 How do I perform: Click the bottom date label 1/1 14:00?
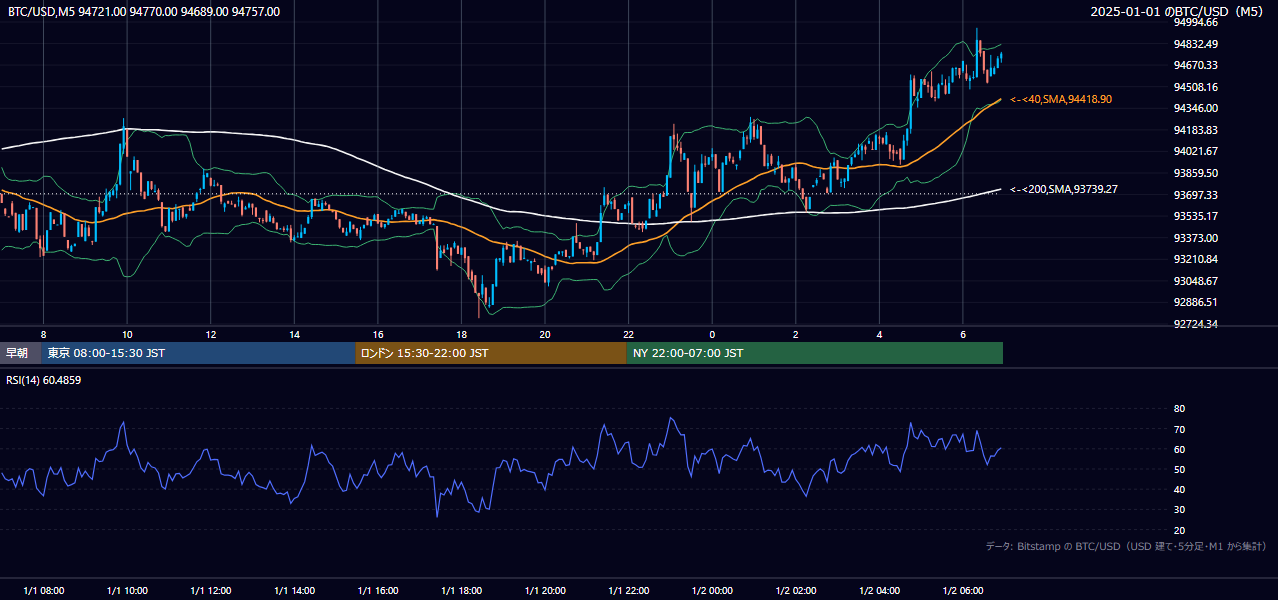294,591
